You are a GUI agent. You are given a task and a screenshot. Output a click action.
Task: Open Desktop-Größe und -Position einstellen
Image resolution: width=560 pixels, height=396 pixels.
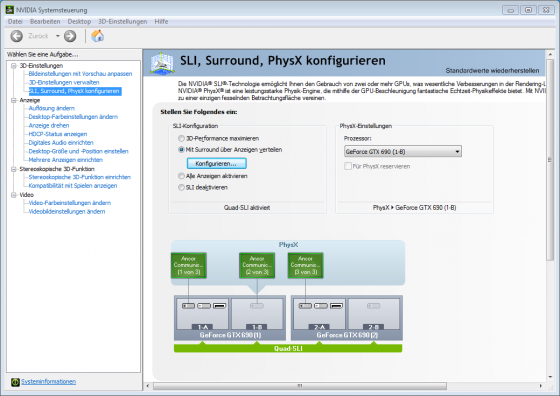pos(79,151)
